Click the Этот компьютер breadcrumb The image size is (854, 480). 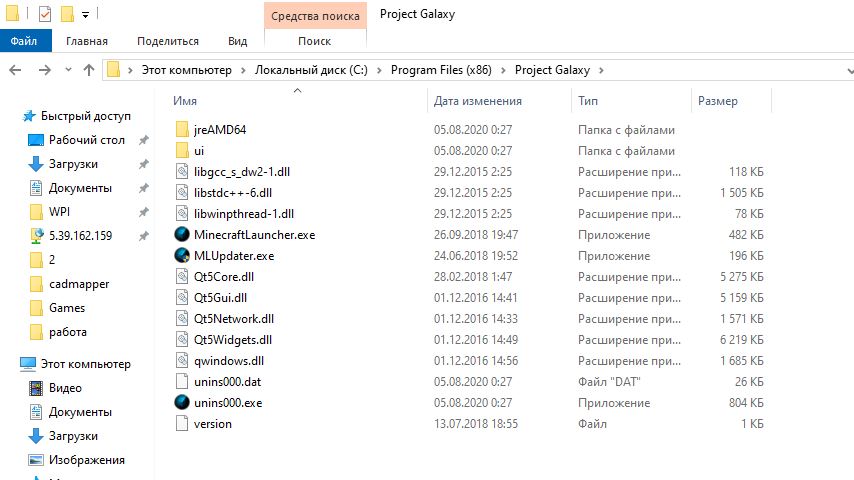[x=187, y=70]
